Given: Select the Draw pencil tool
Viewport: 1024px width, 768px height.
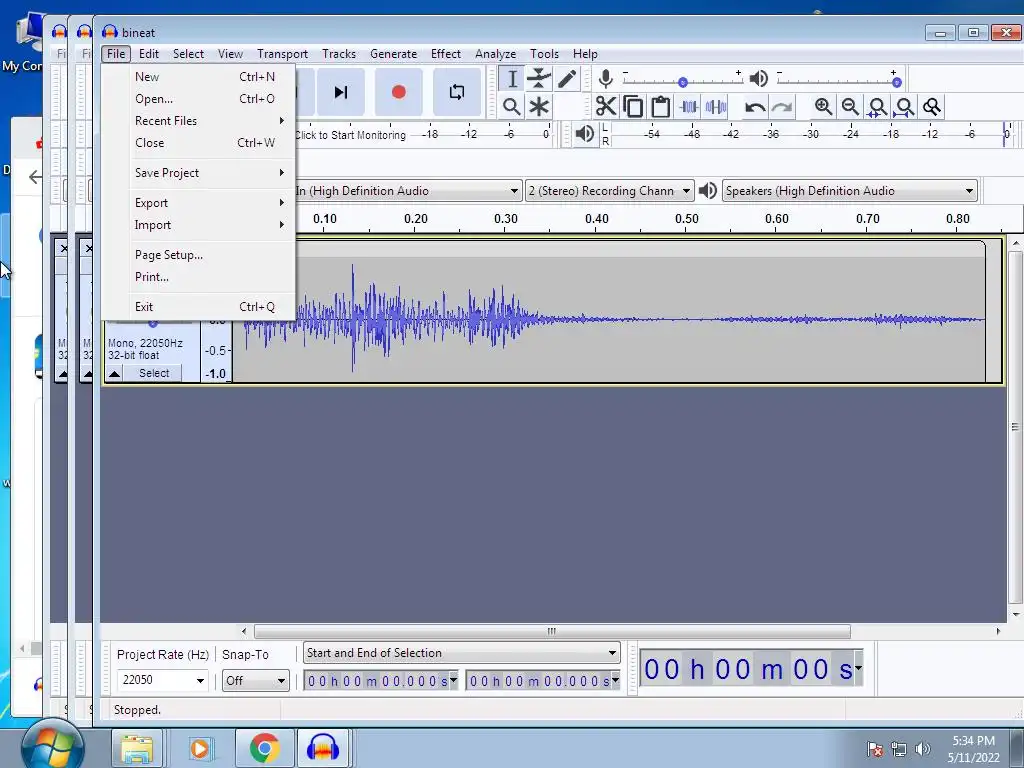Looking at the screenshot, I should (x=567, y=79).
